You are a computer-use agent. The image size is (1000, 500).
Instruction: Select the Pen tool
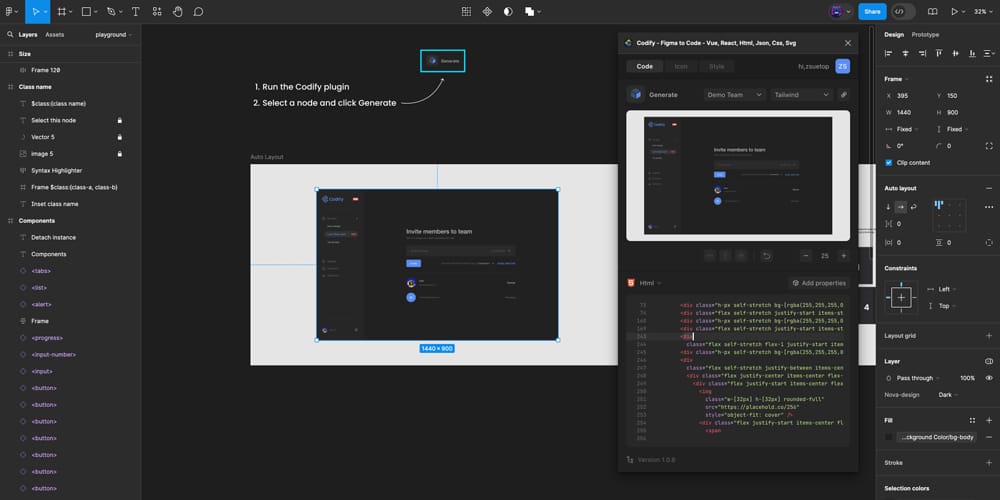click(111, 11)
